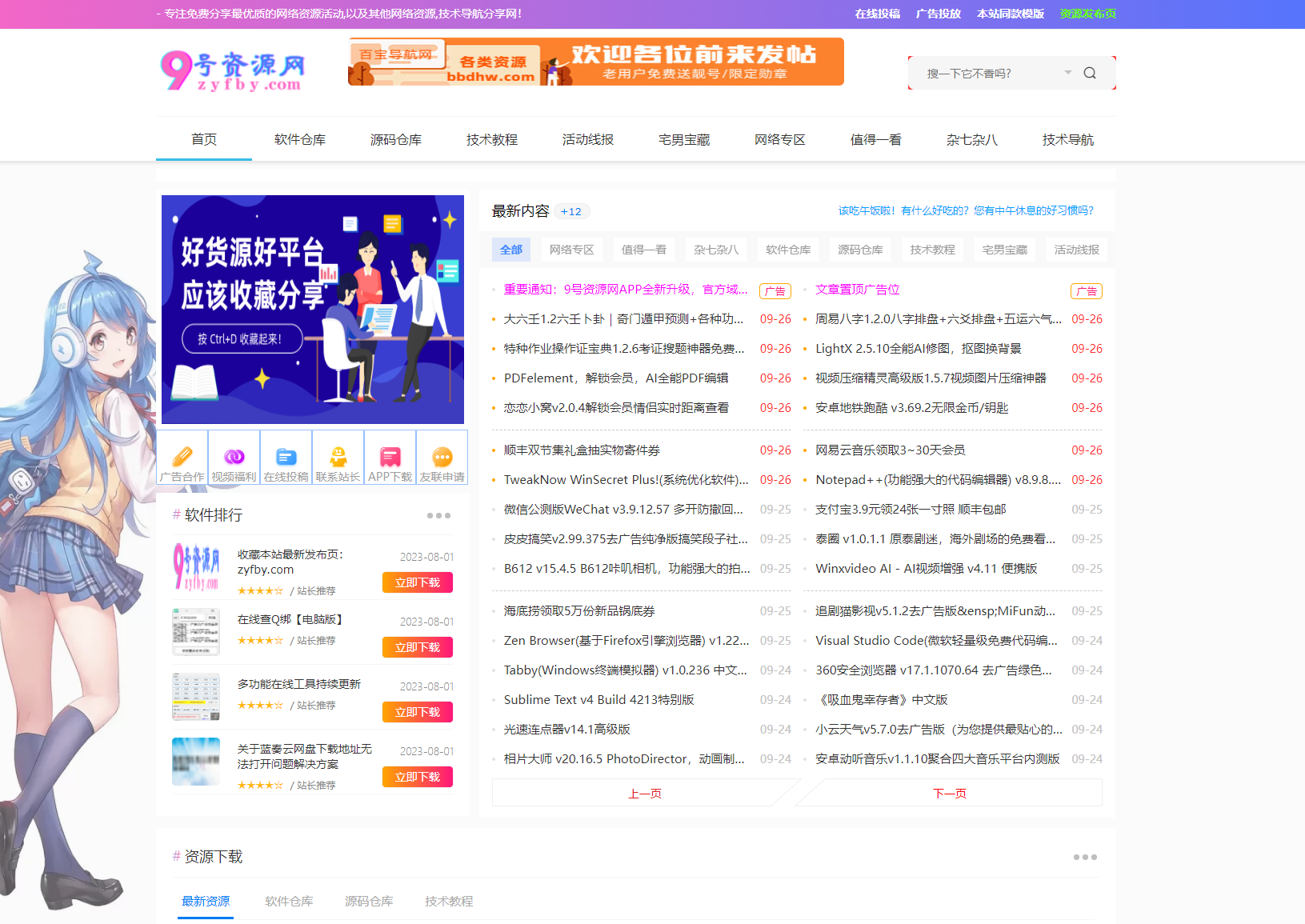Open the 技术导航 navigation item
This screenshot has height=924, width=1305.
1068,139
